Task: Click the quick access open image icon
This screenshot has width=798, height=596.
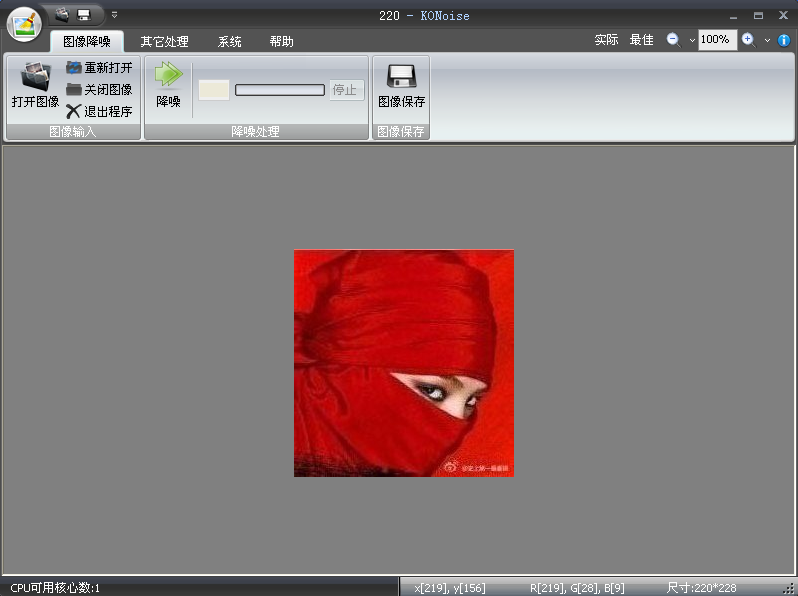Action: pyautogui.click(x=62, y=14)
